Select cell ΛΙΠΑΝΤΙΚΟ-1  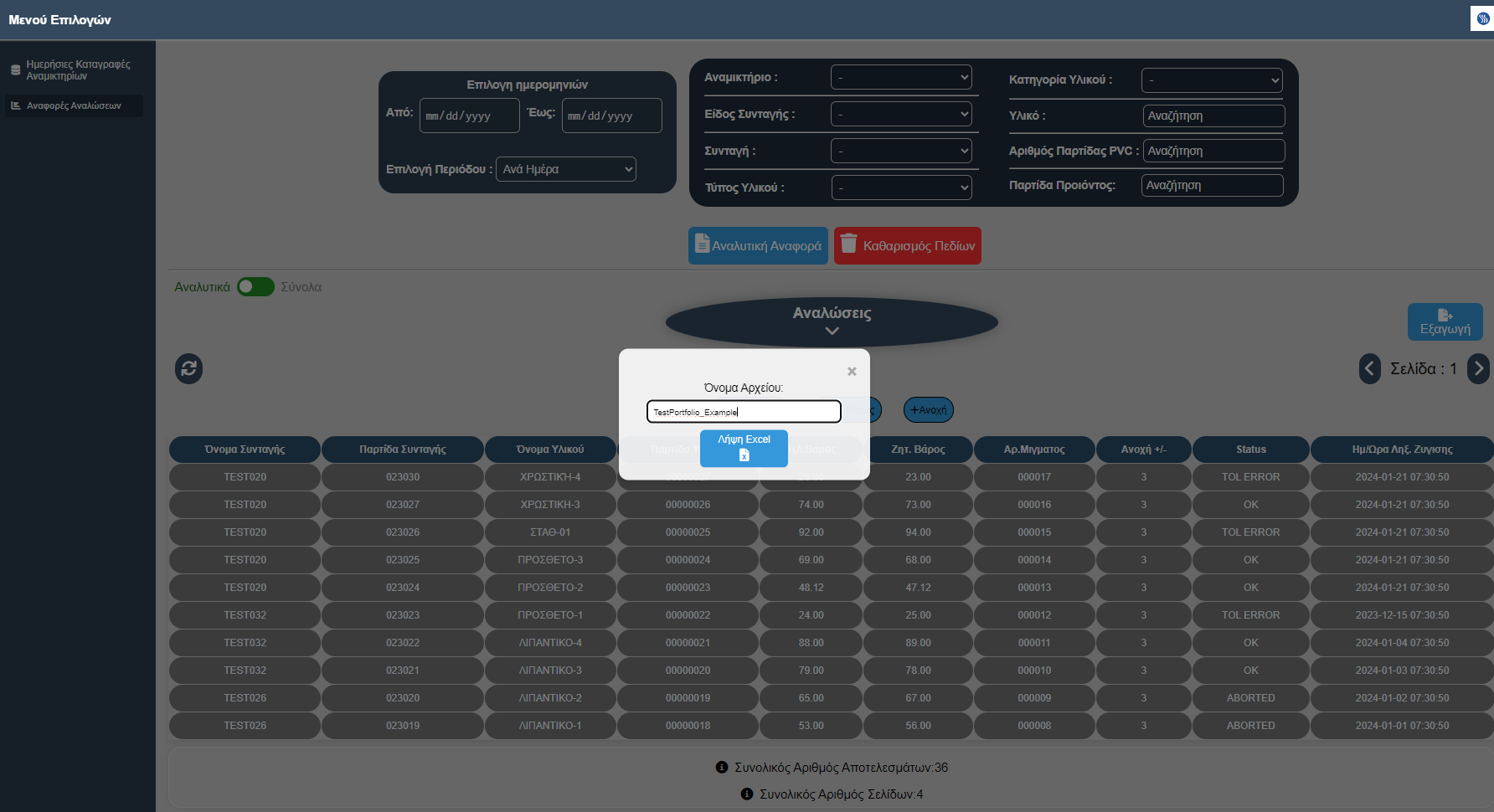(x=550, y=726)
